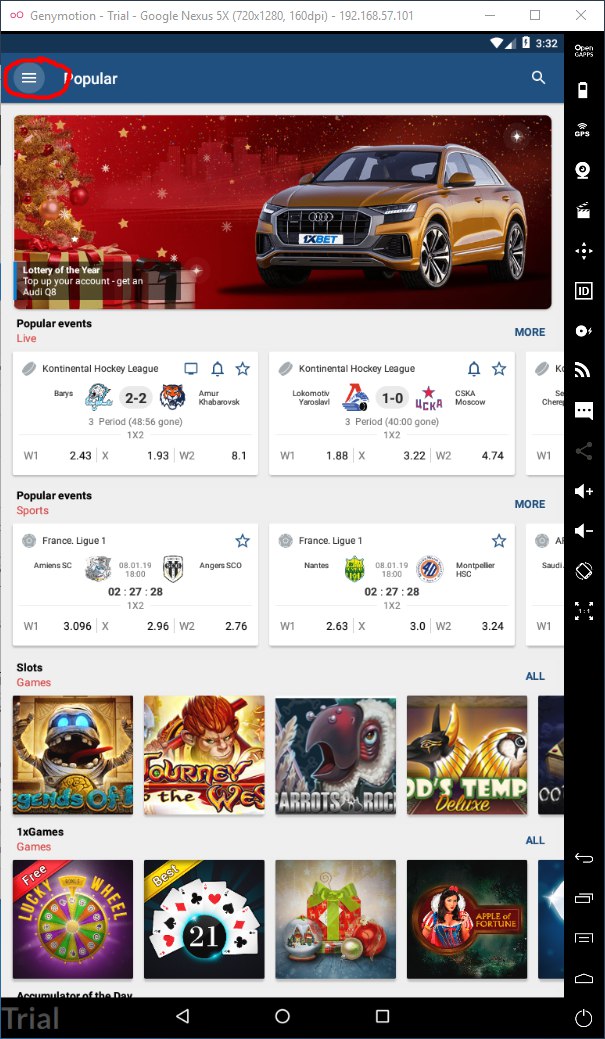Open Genymotion screen capture clapperboard
Screen dimensions: 605x1039
point(583,211)
